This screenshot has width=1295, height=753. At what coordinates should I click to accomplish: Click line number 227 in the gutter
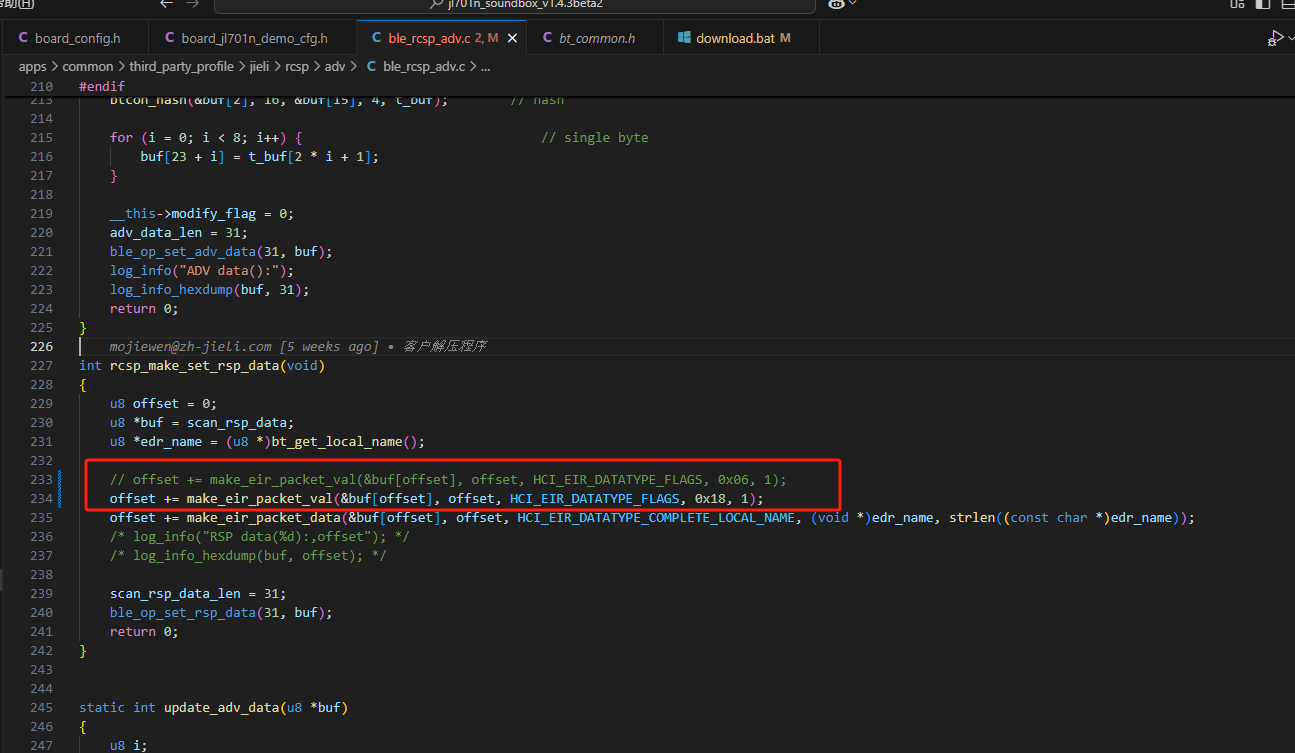[x=41, y=365]
